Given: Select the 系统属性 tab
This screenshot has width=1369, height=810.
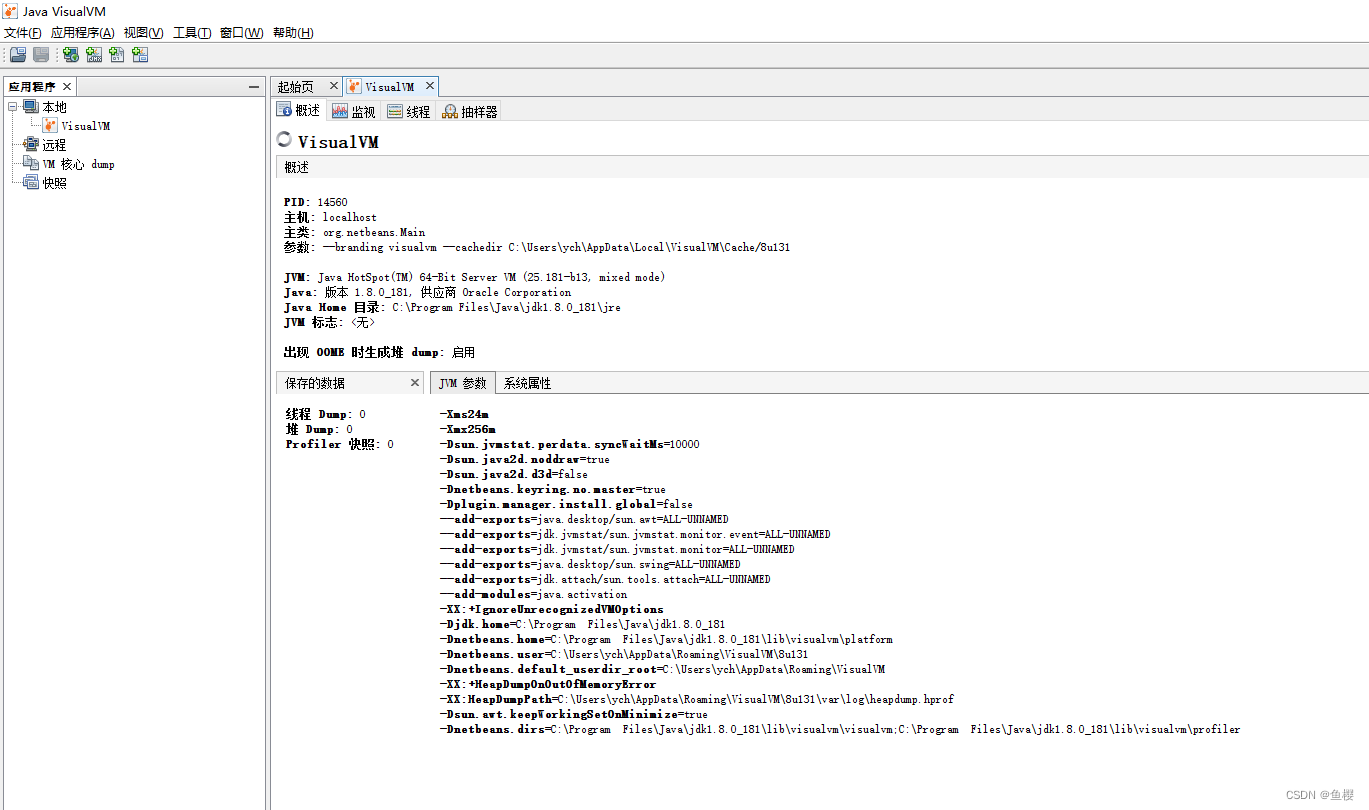Looking at the screenshot, I should [527, 383].
